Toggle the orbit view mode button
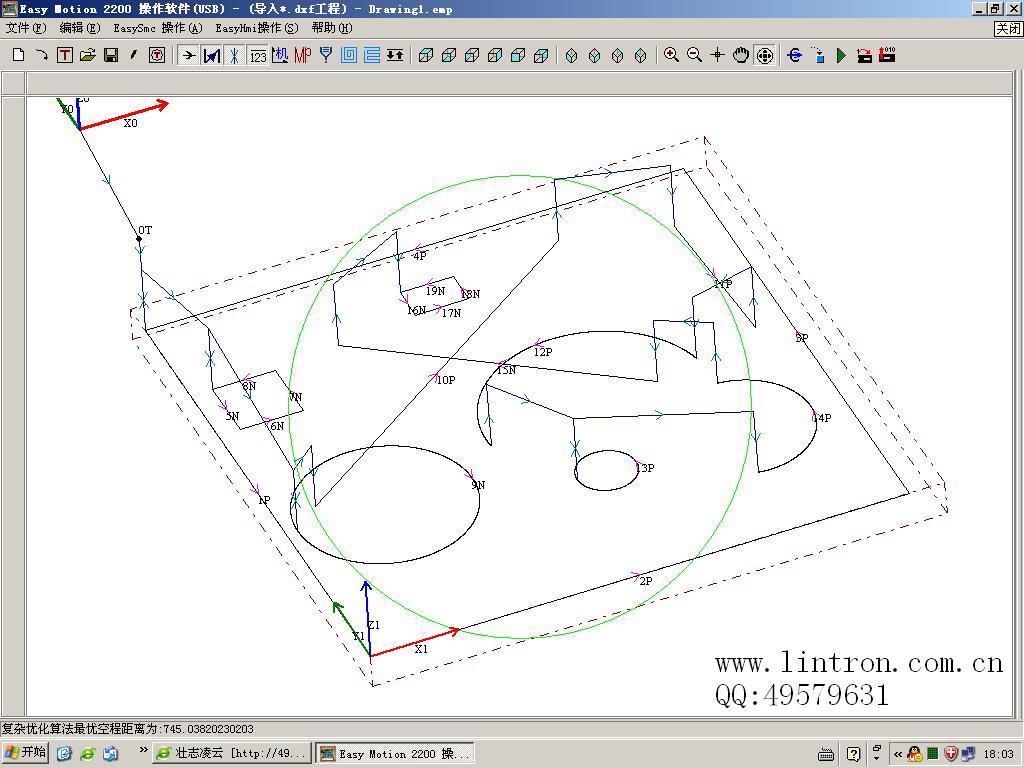The width and height of the screenshot is (1024, 768). coord(765,55)
